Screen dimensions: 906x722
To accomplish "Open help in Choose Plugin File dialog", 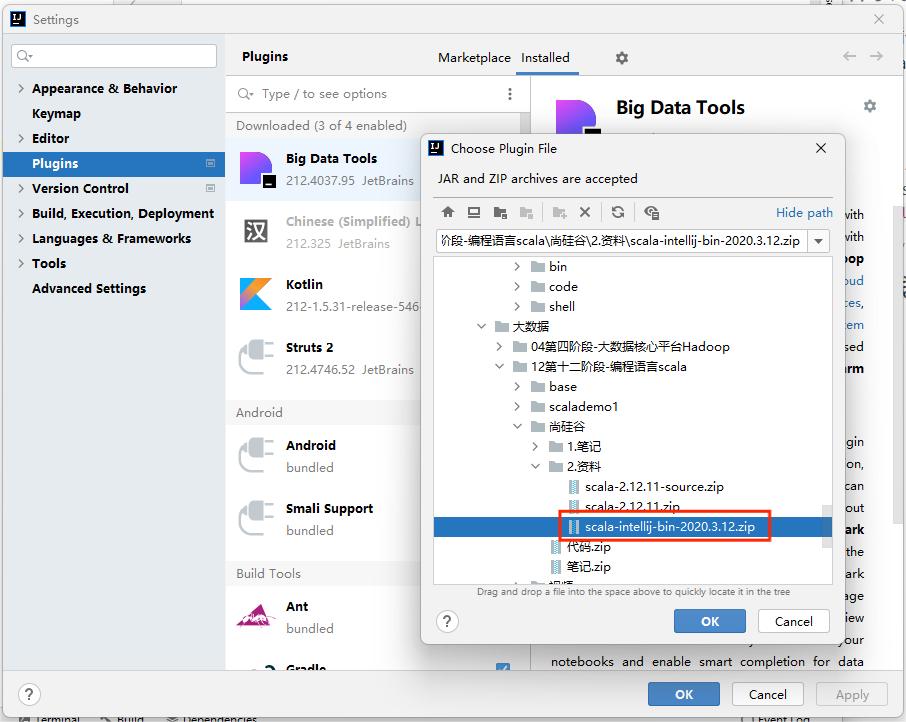I will click(x=447, y=621).
